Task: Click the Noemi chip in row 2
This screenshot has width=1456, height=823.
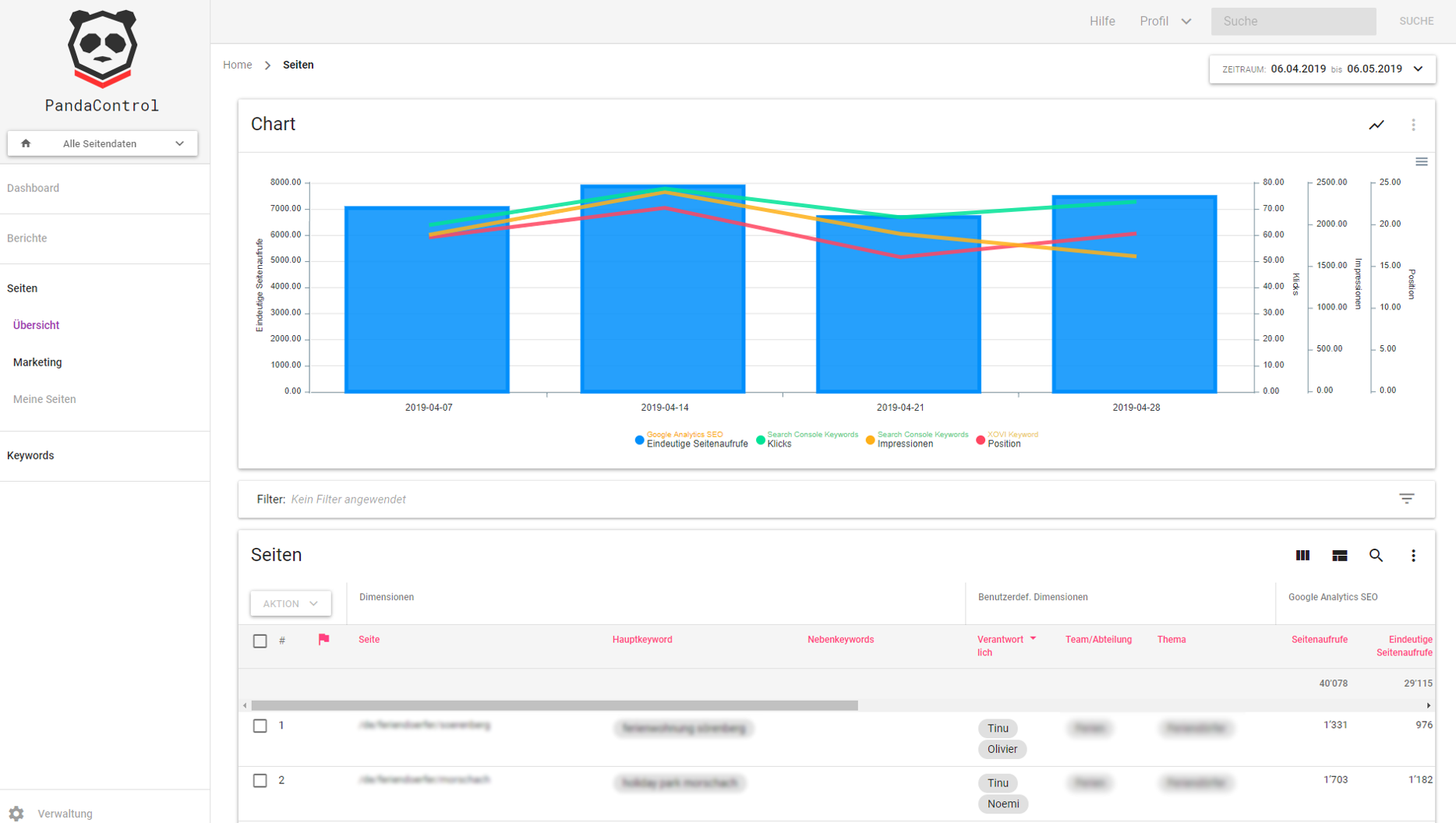Action: 1002,804
